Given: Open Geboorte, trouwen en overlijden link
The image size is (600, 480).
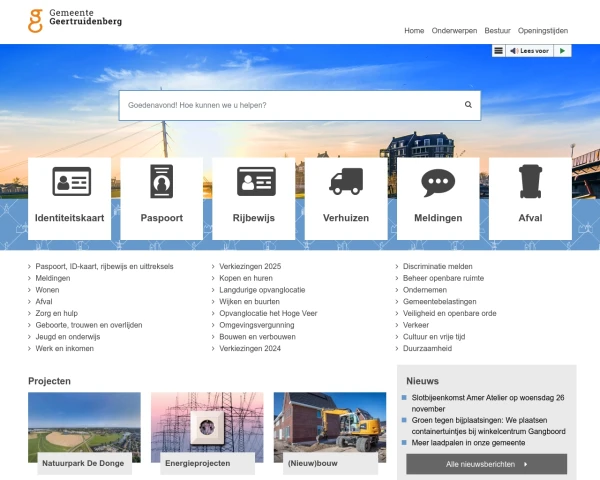Looking at the screenshot, I should click(x=89, y=325).
